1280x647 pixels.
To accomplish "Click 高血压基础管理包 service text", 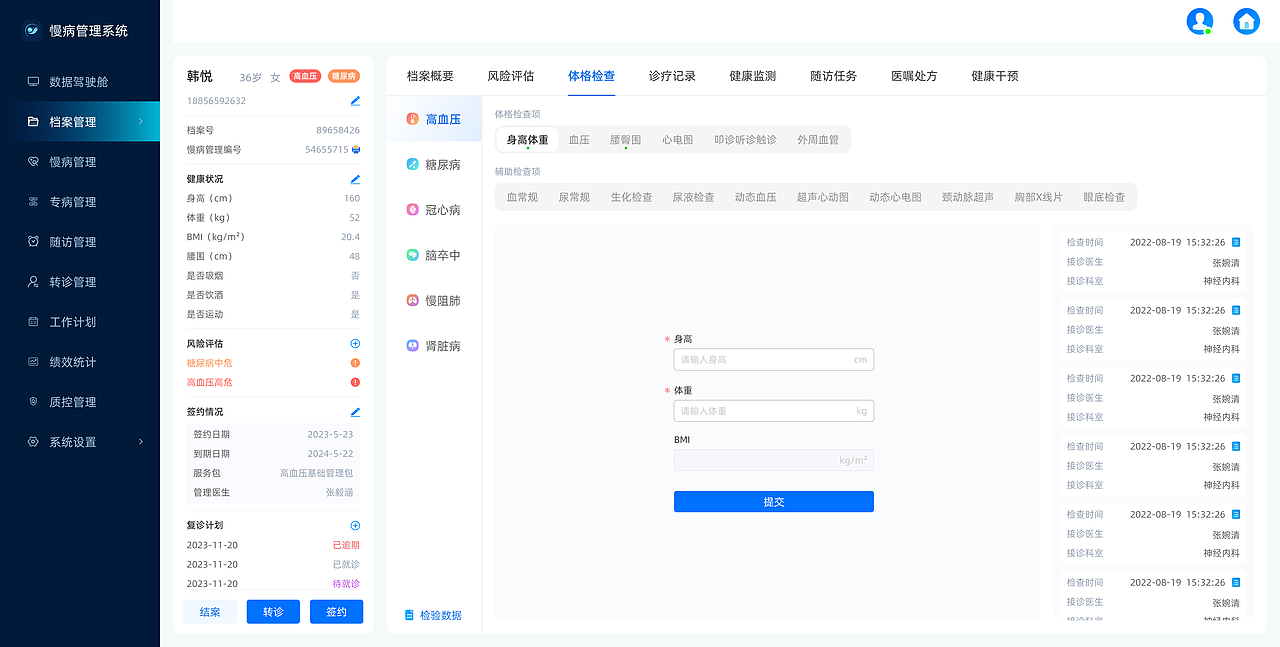I will point(316,473).
